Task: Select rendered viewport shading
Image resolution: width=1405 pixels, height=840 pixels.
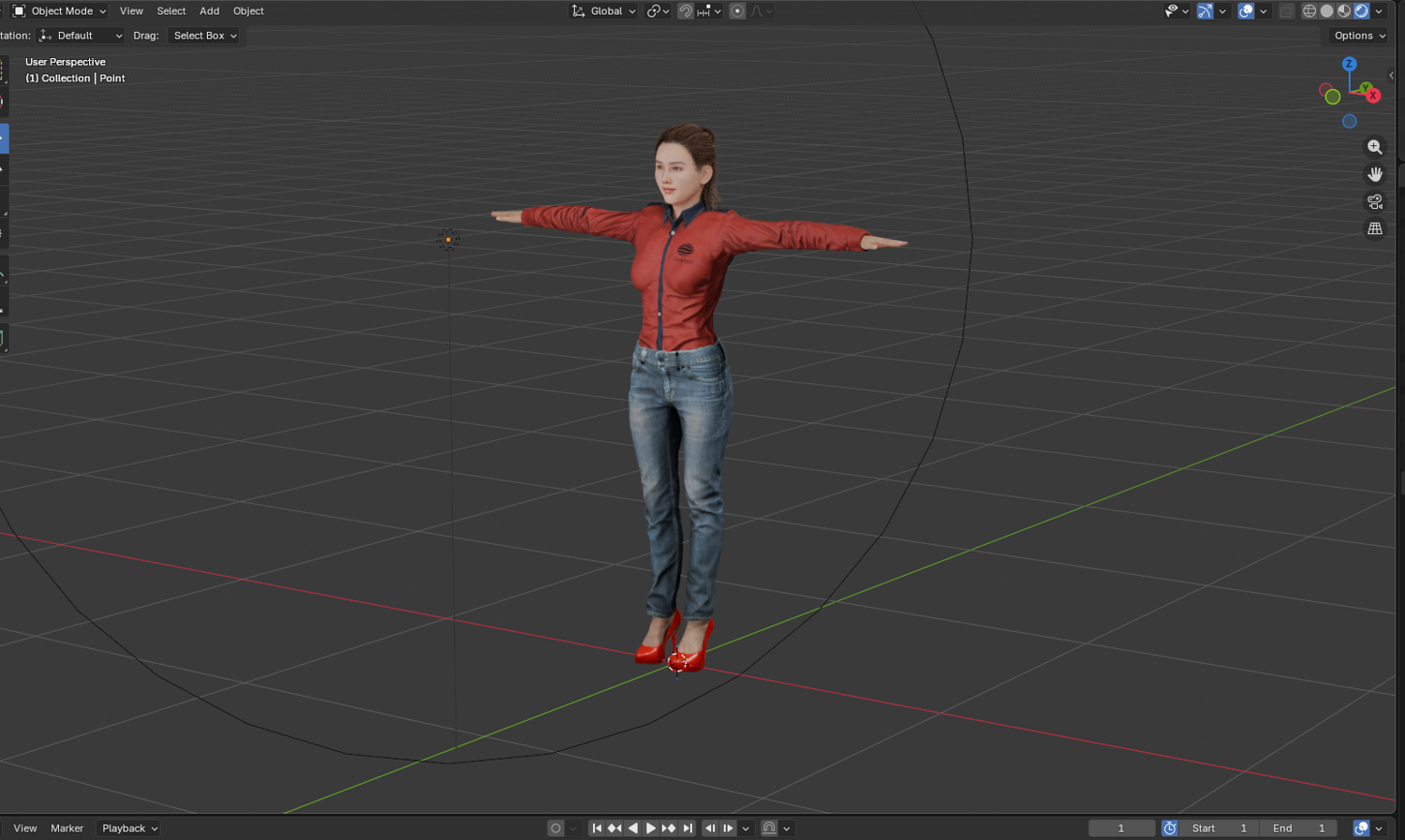Action: [1361, 11]
